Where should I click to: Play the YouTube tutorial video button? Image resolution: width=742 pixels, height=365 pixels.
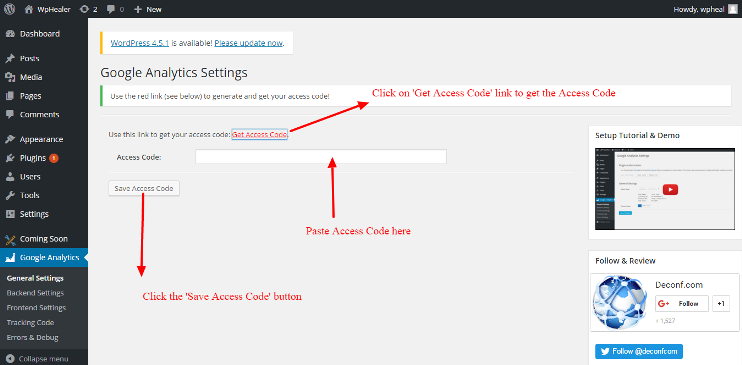coord(670,189)
